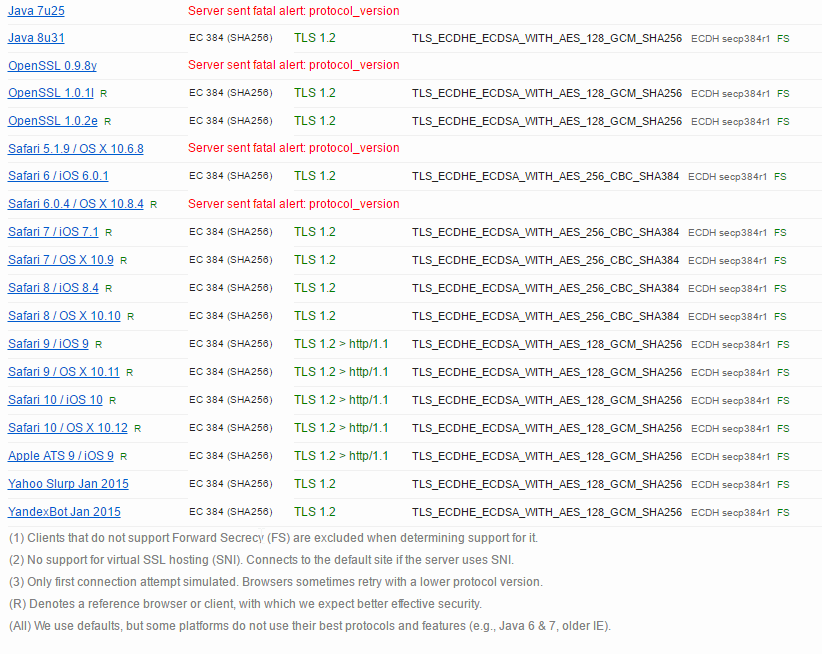Select Java 7u25 protocol_version fatal alert text

pos(294,10)
